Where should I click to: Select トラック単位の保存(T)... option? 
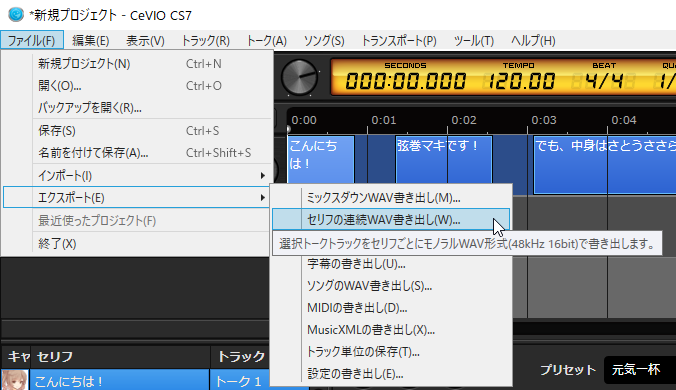click(391, 352)
